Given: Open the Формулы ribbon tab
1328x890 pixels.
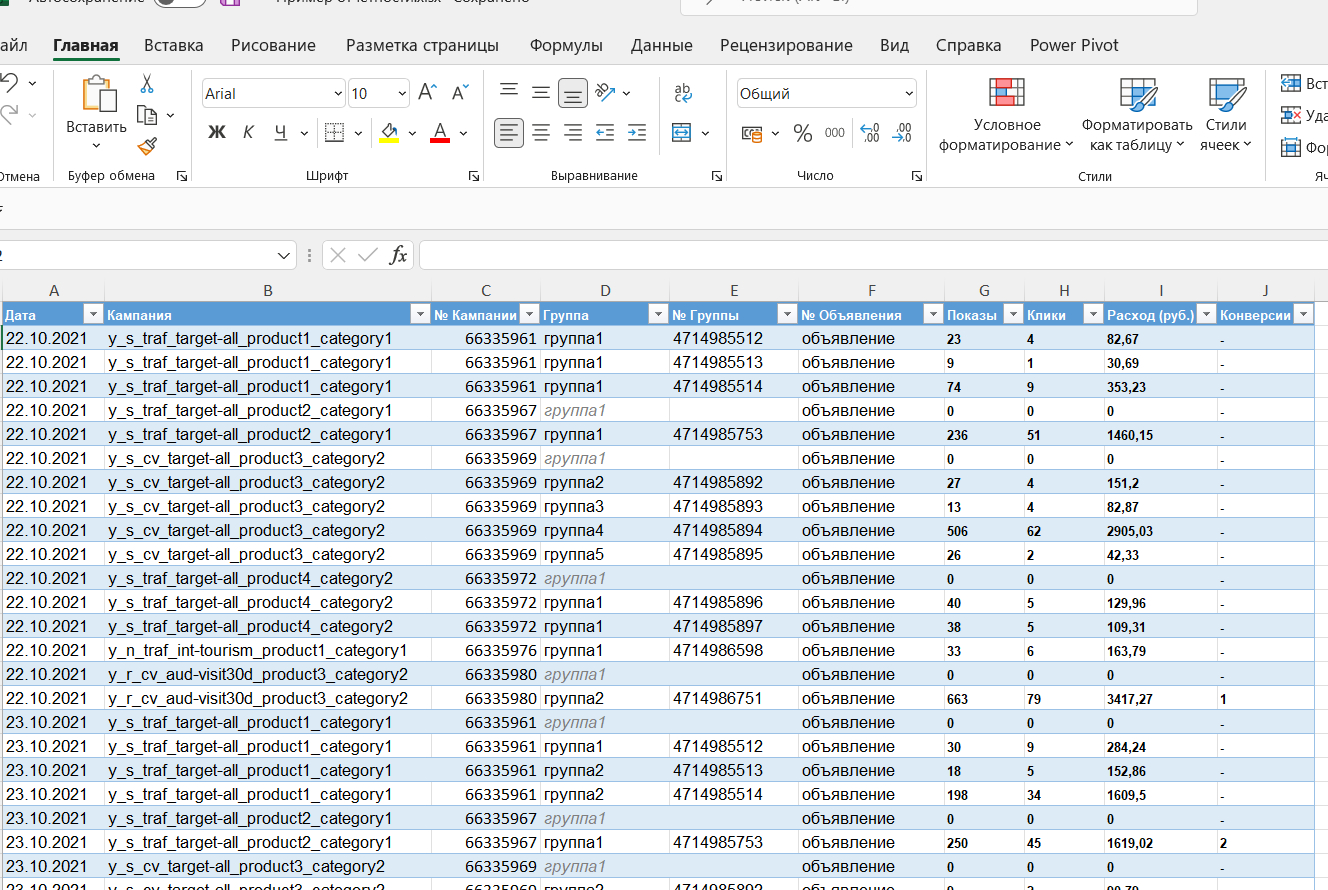Looking at the screenshot, I should tap(566, 45).
